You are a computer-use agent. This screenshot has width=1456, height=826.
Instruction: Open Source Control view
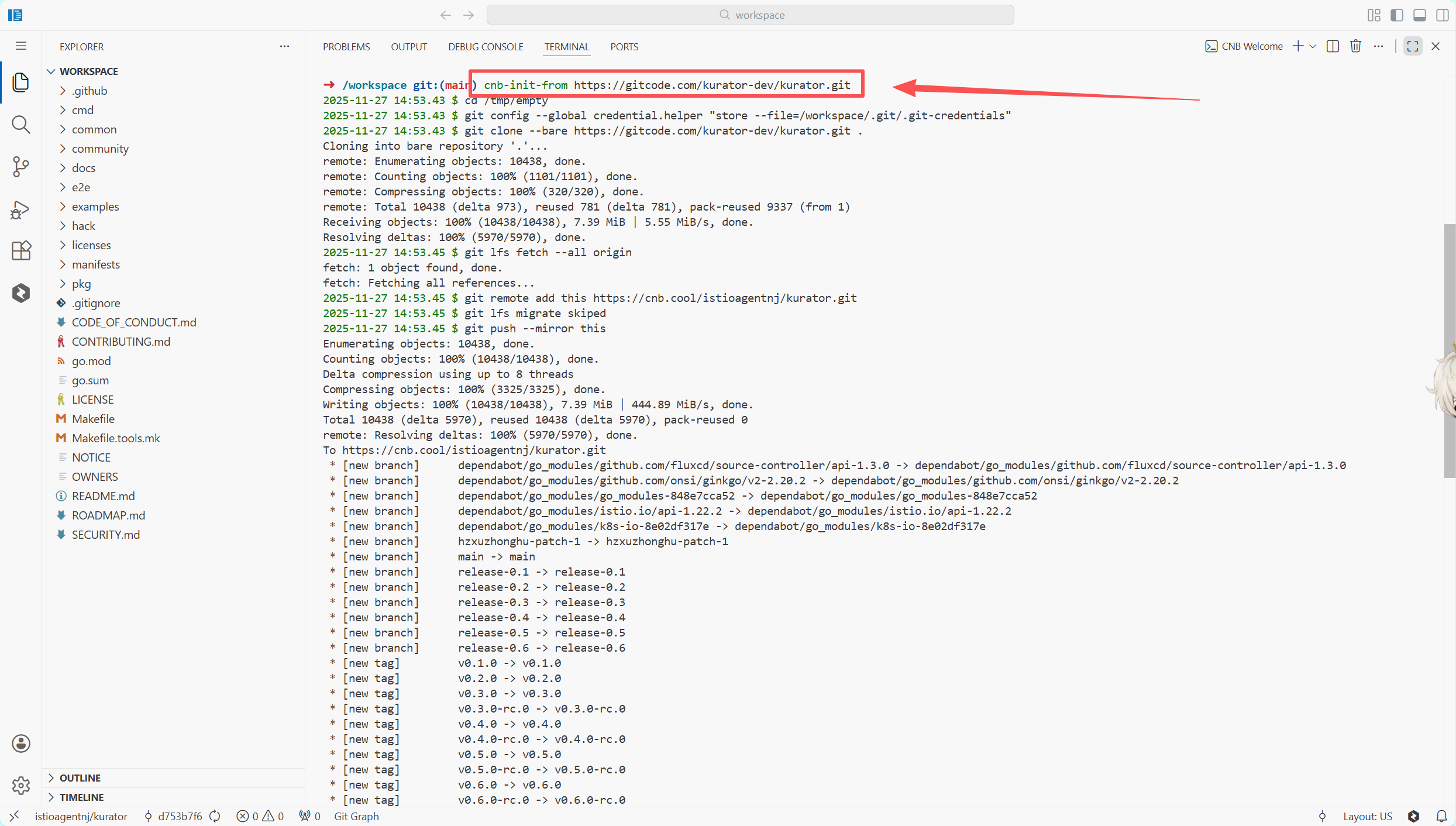coord(21,167)
